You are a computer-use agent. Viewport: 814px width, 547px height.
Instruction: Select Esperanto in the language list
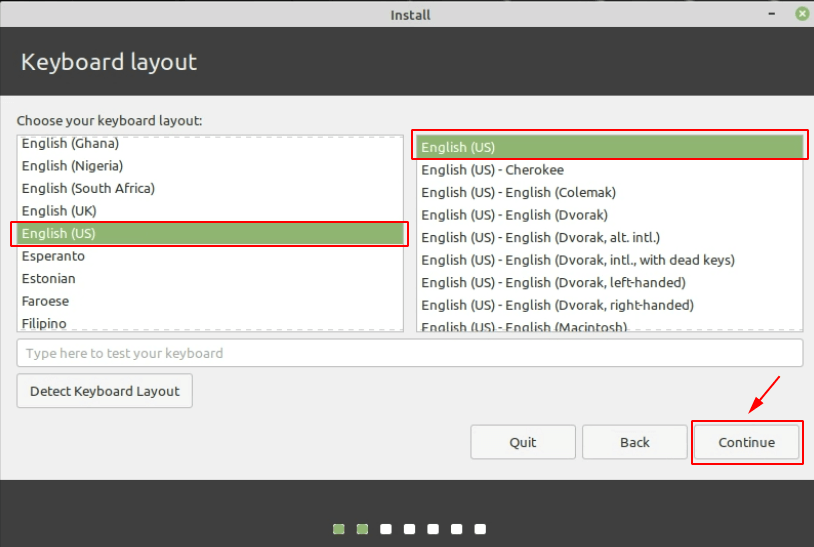pos(210,256)
